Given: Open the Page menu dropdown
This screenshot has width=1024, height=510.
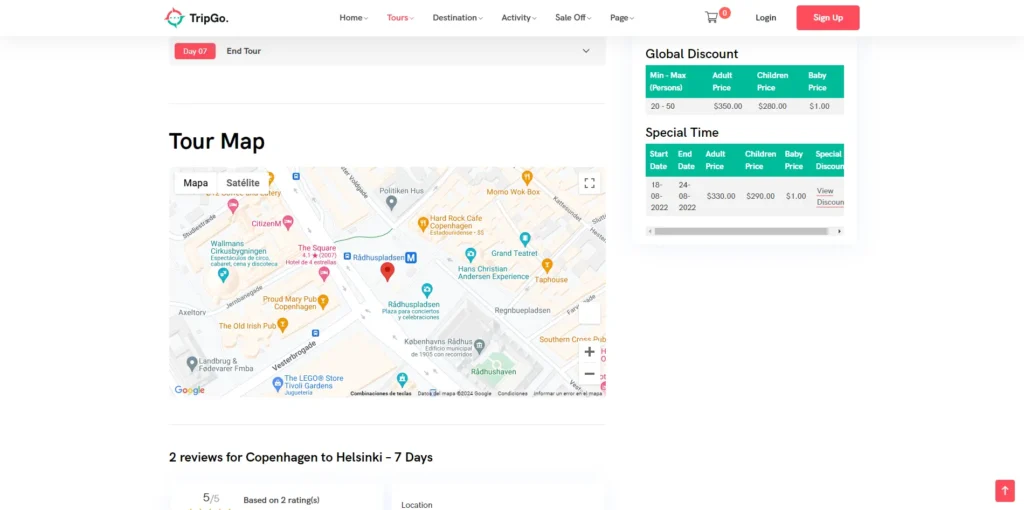Looking at the screenshot, I should [x=622, y=18].
